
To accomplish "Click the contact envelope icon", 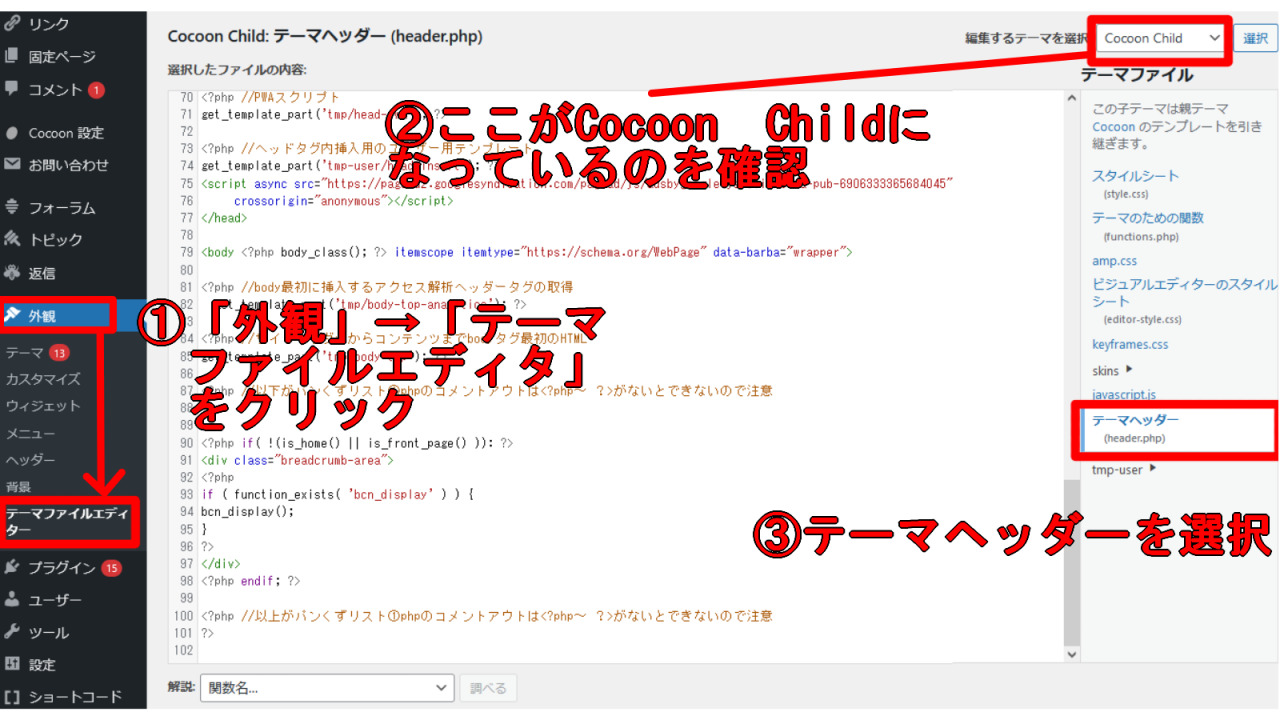I will coord(12,165).
